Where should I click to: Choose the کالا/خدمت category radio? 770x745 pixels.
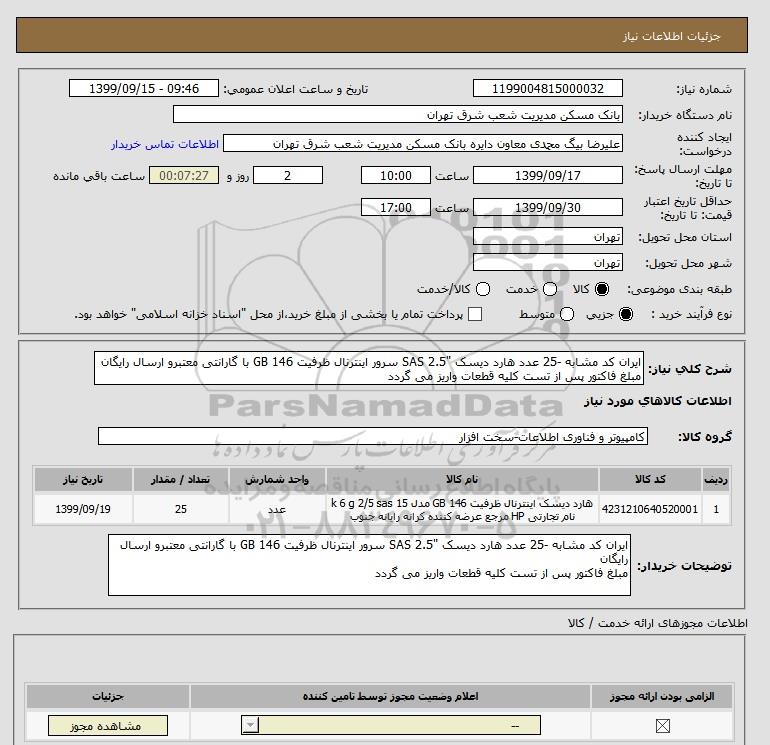click(x=483, y=289)
